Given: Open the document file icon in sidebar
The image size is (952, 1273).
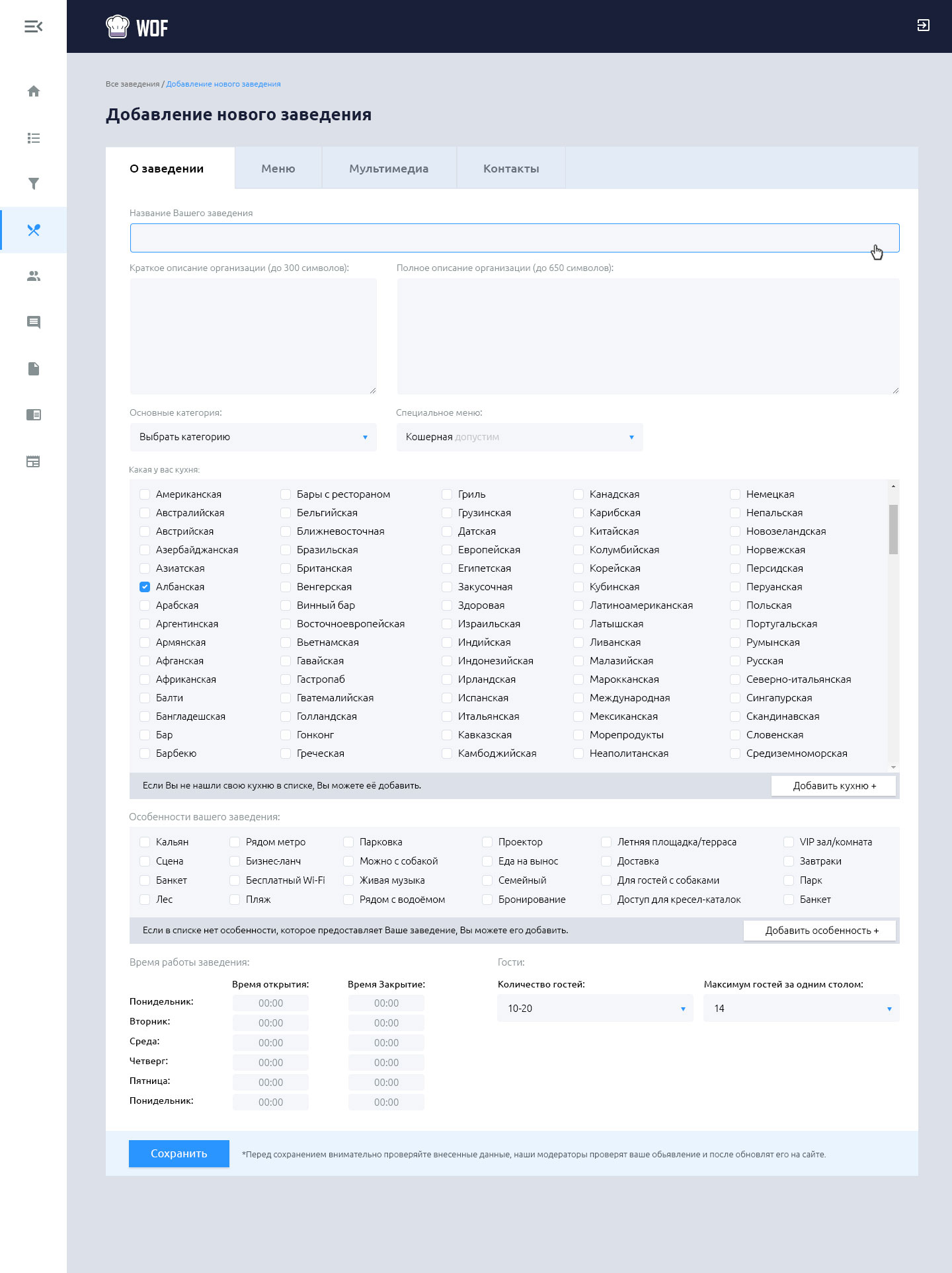Looking at the screenshot, I should (34, 369).
